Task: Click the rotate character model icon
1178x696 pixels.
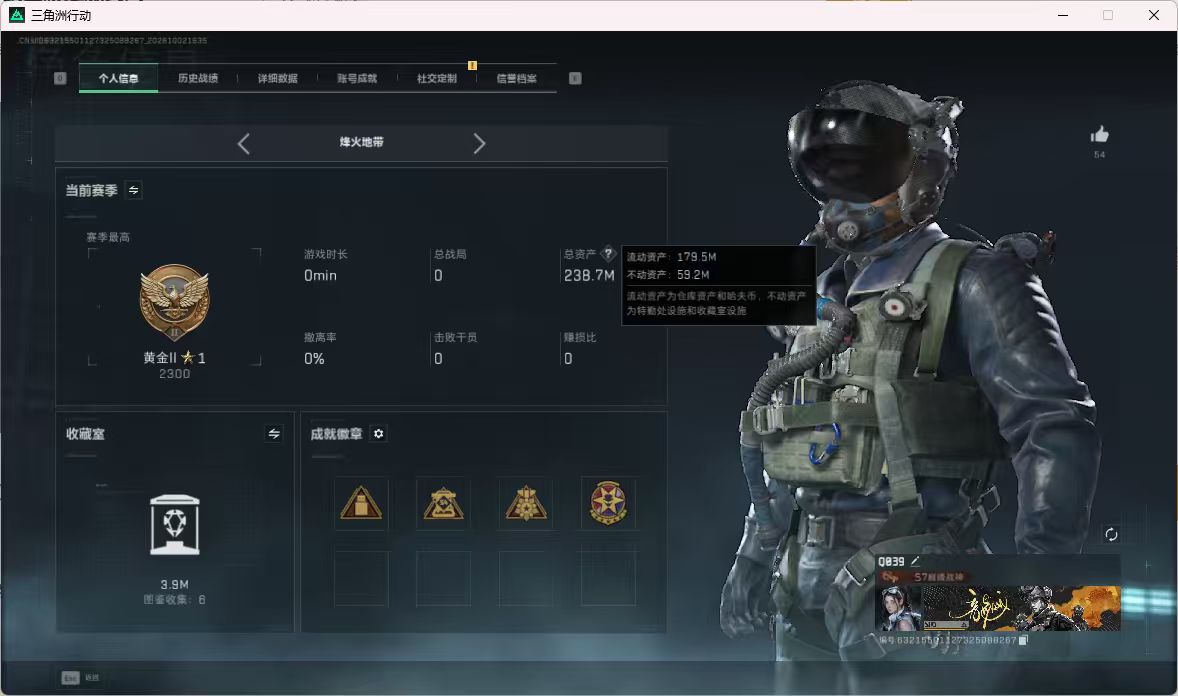Action: pos(1111,534)
